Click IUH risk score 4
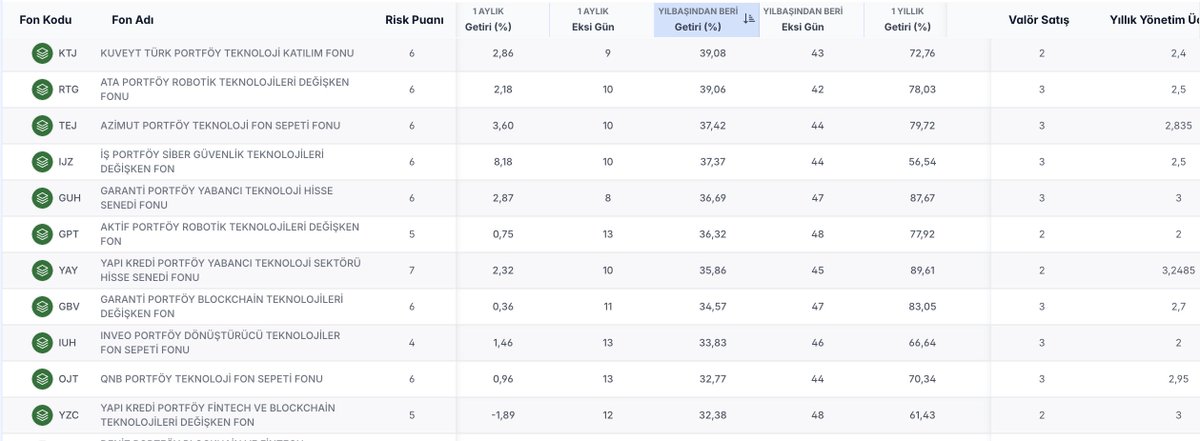The width and height of the screenshot is (1200, 441). [411, 343]
